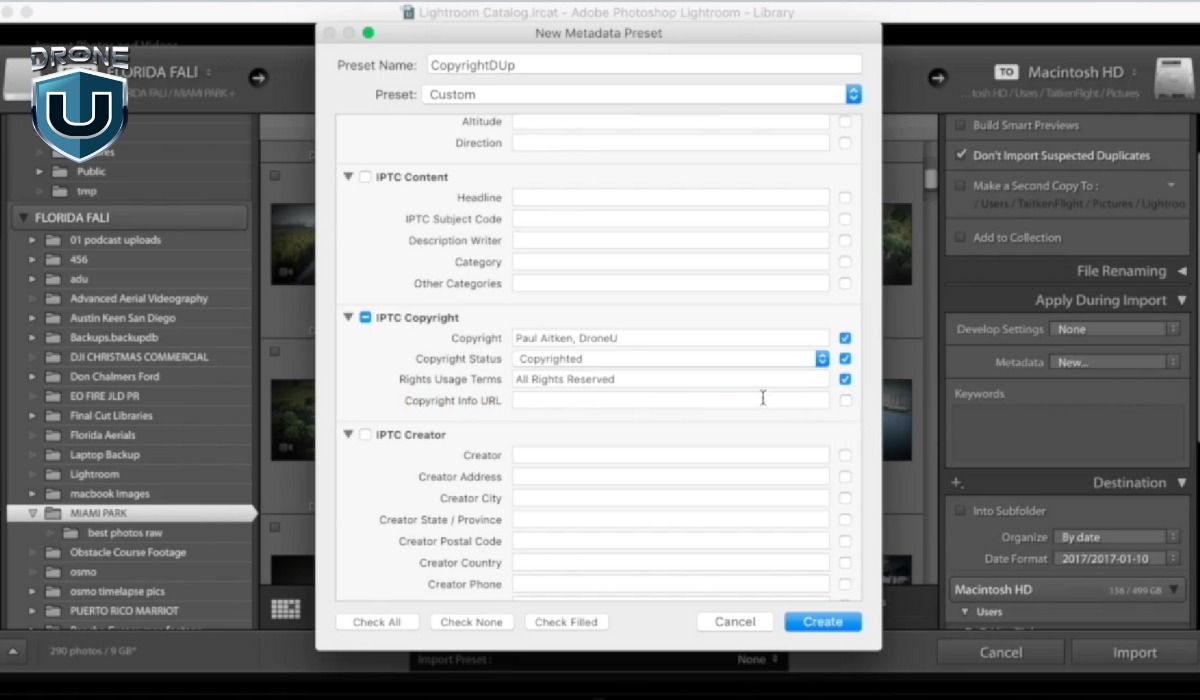Click the source arrow circle icon
1200x700 pixels.
point(258,78)
